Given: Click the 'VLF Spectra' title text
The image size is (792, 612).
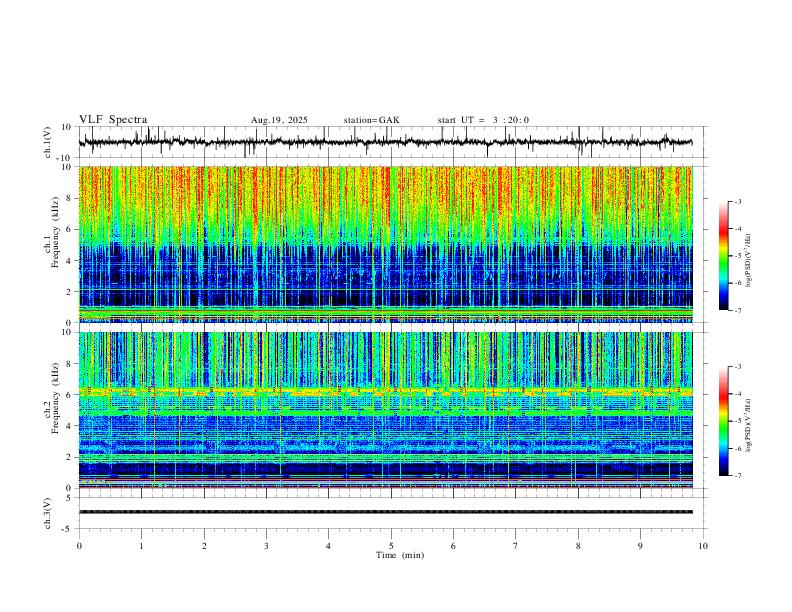Looking at the screenshot, I should (x=113, y=120).
